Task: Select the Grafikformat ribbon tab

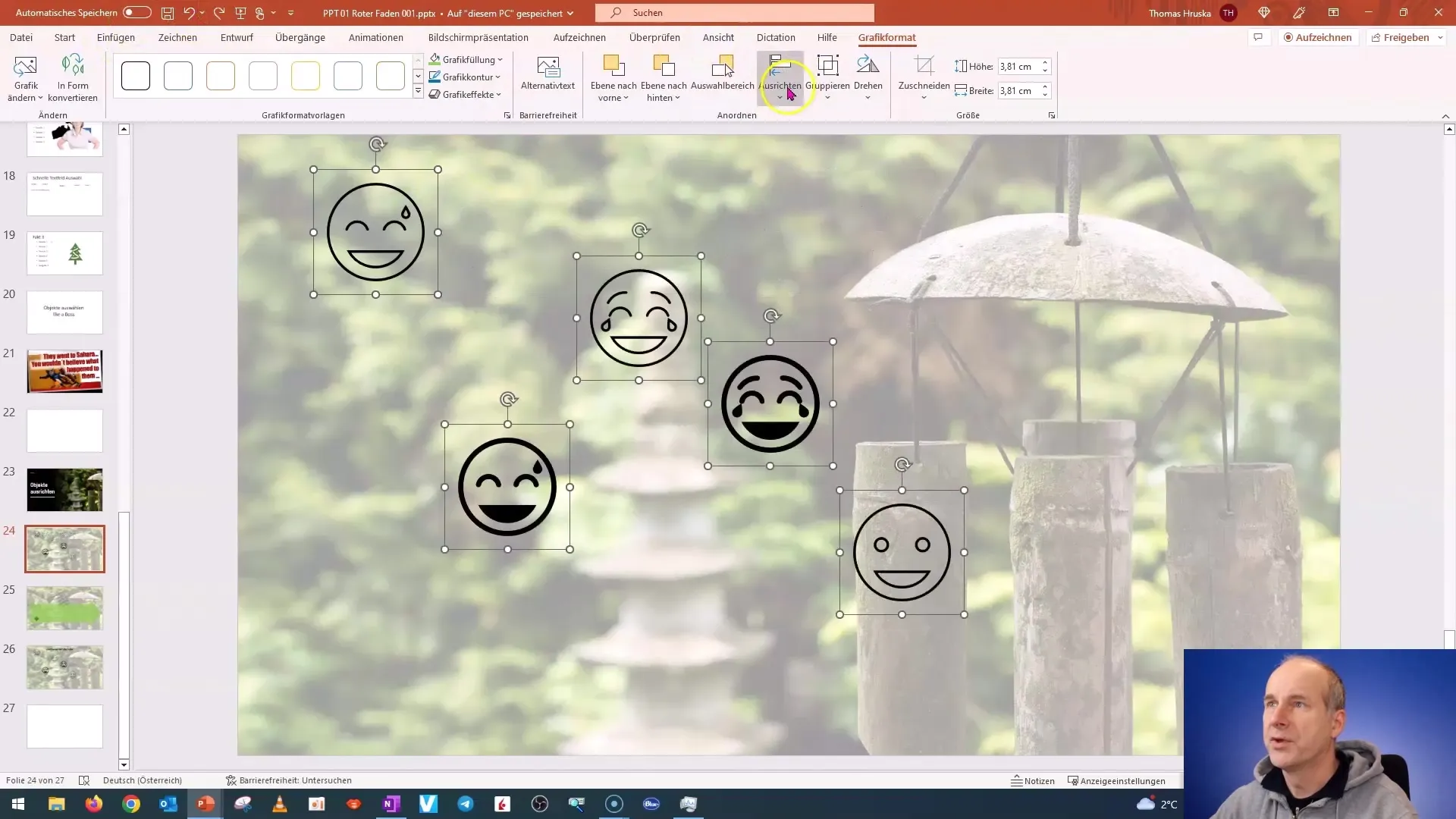Action: click(887, 37)
